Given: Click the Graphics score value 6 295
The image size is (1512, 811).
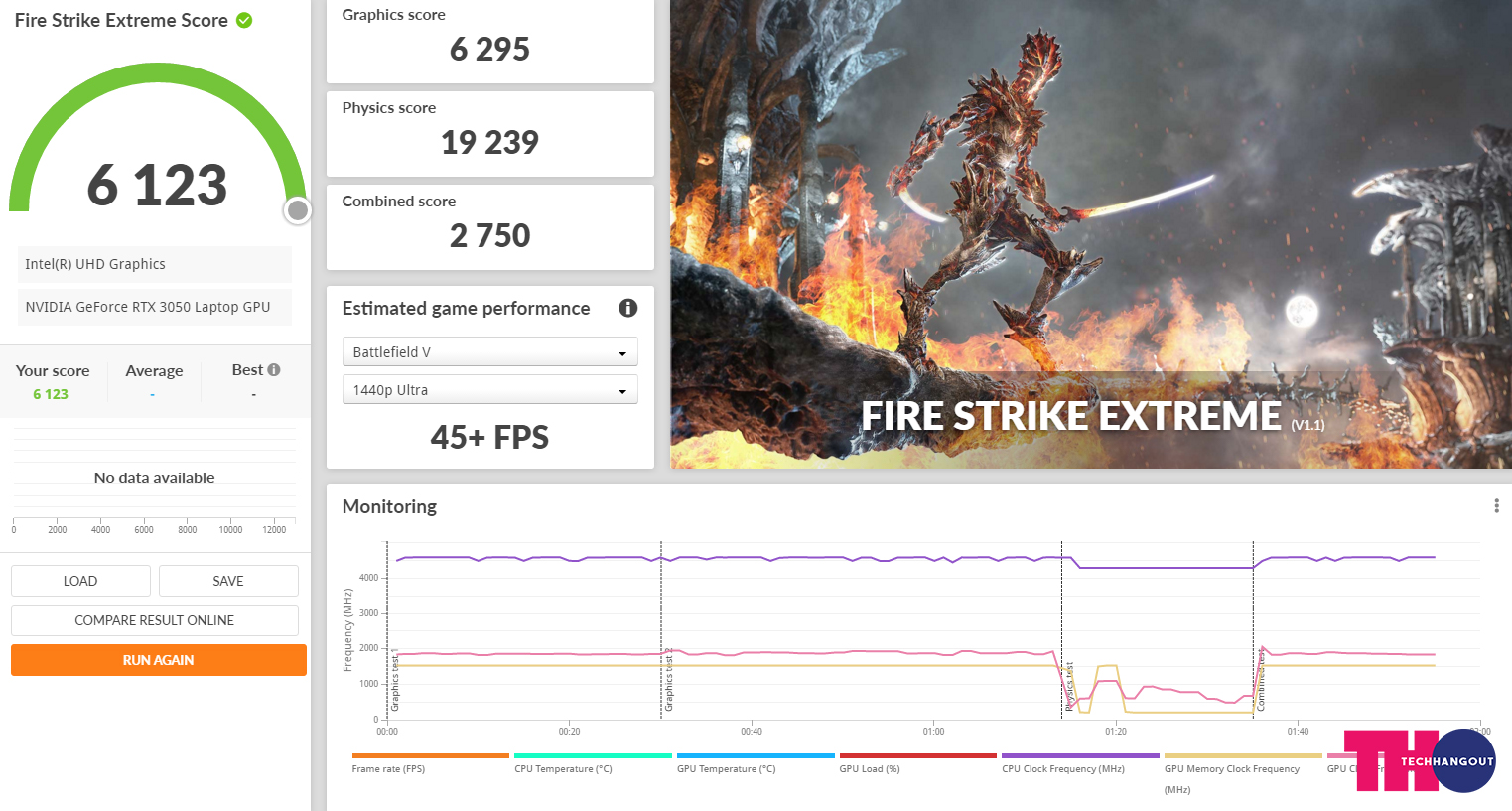Looking at the screenshot, I should pos(489,49).
